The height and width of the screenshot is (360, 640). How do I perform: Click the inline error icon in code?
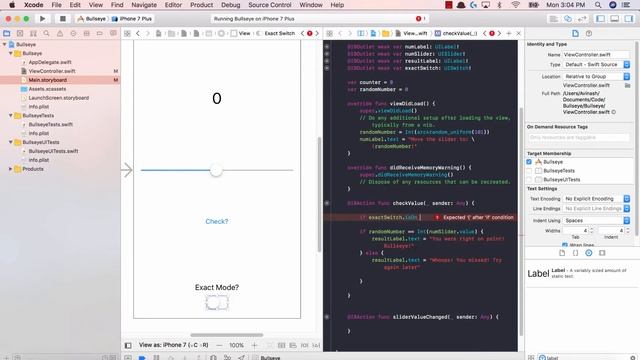click(437, 218)
